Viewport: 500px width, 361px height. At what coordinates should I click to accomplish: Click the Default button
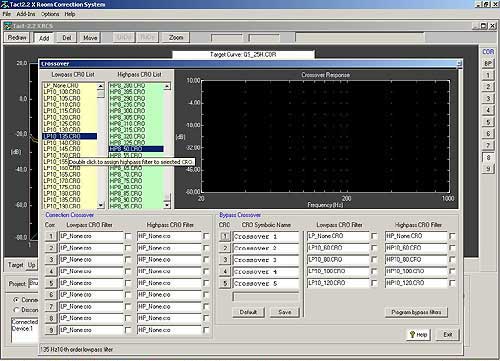pos(248,312)
